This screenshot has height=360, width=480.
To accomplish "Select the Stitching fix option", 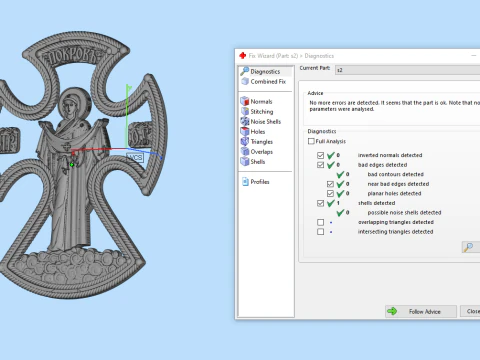I will (x=262, y=111).
